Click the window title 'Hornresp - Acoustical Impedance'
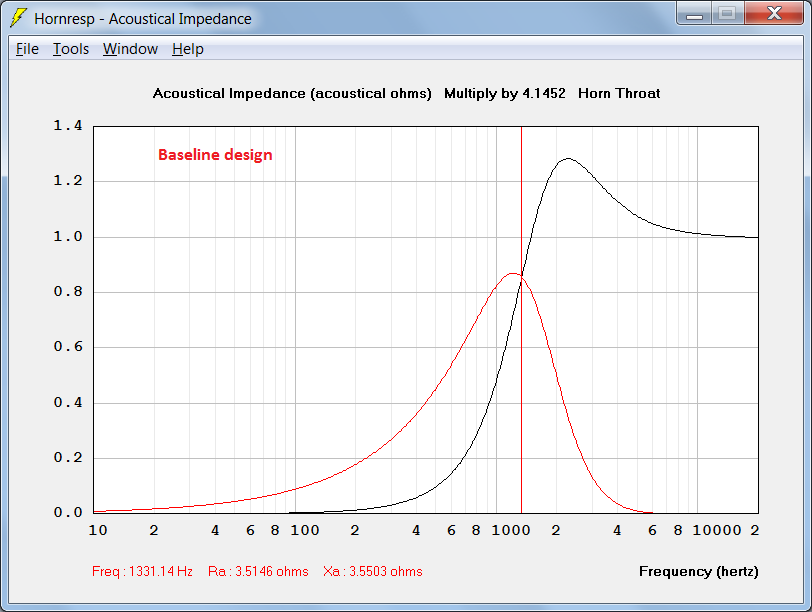Viewport: 812px width, 612px height. tap(143, 19)
